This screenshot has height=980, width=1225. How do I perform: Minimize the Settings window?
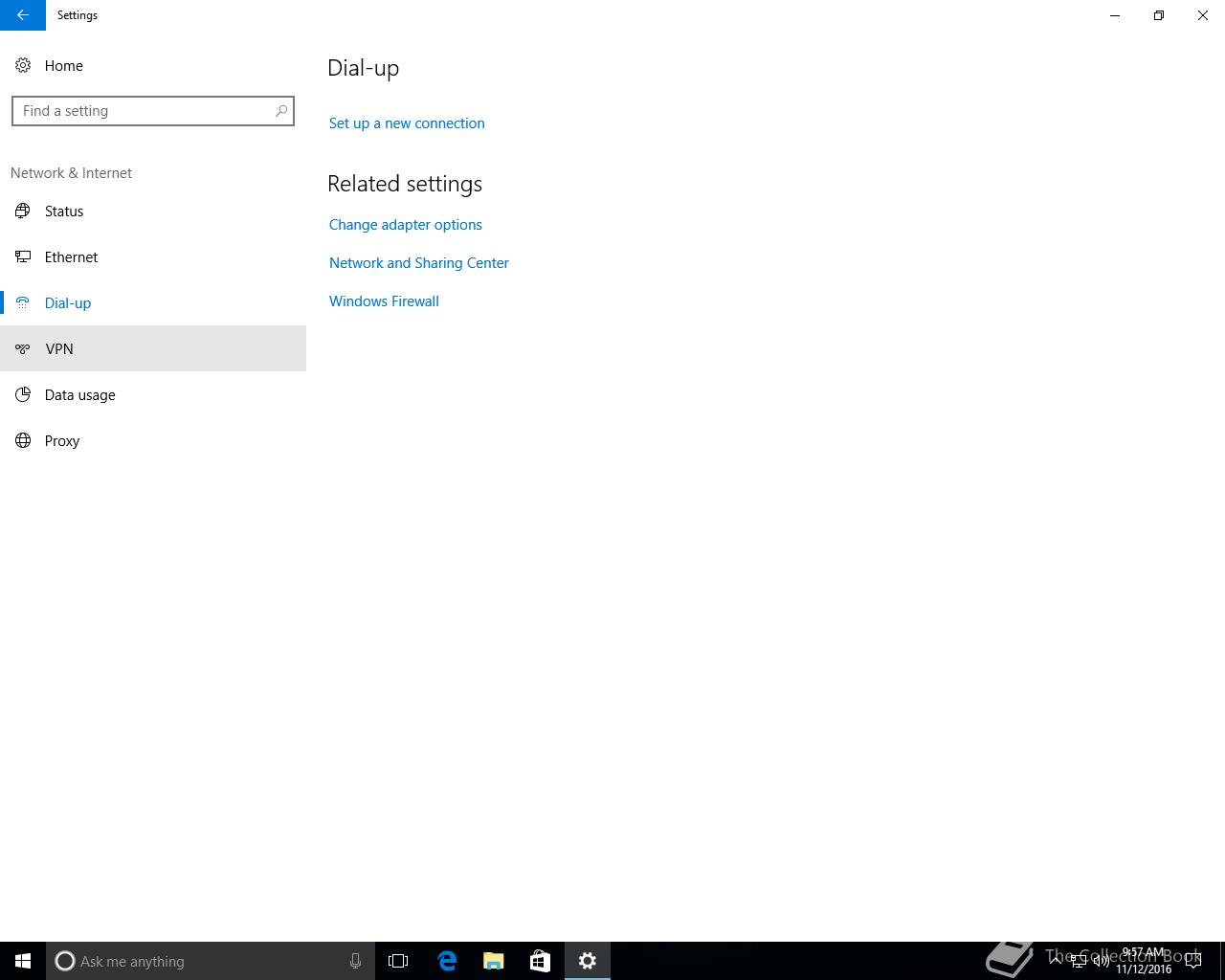click(1115, 15)
